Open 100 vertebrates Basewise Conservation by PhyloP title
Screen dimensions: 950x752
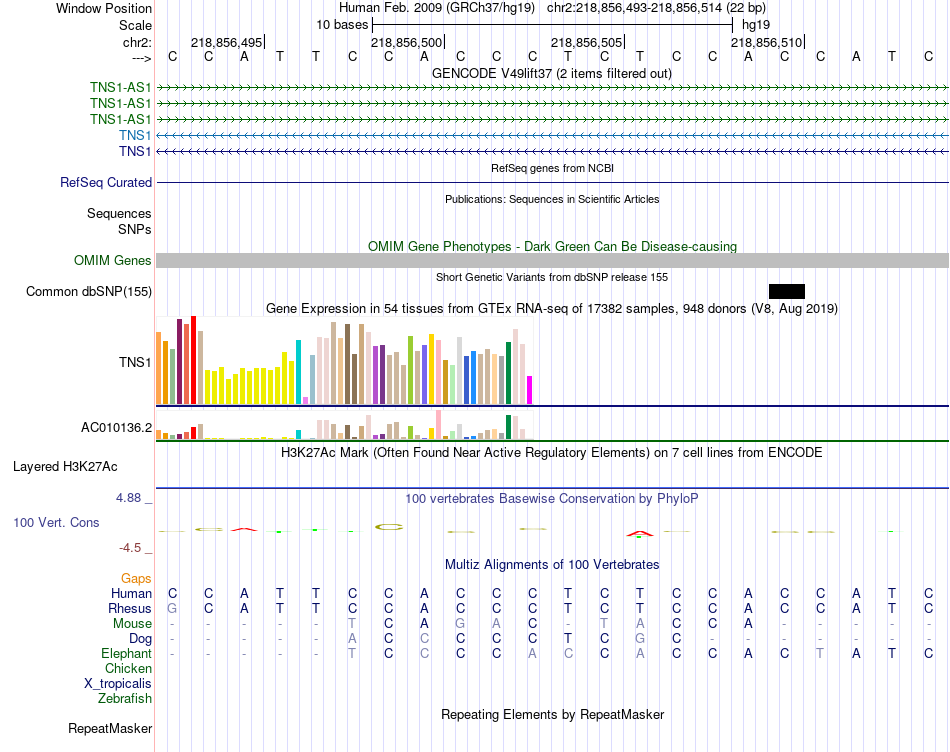(x=551, y=499)
